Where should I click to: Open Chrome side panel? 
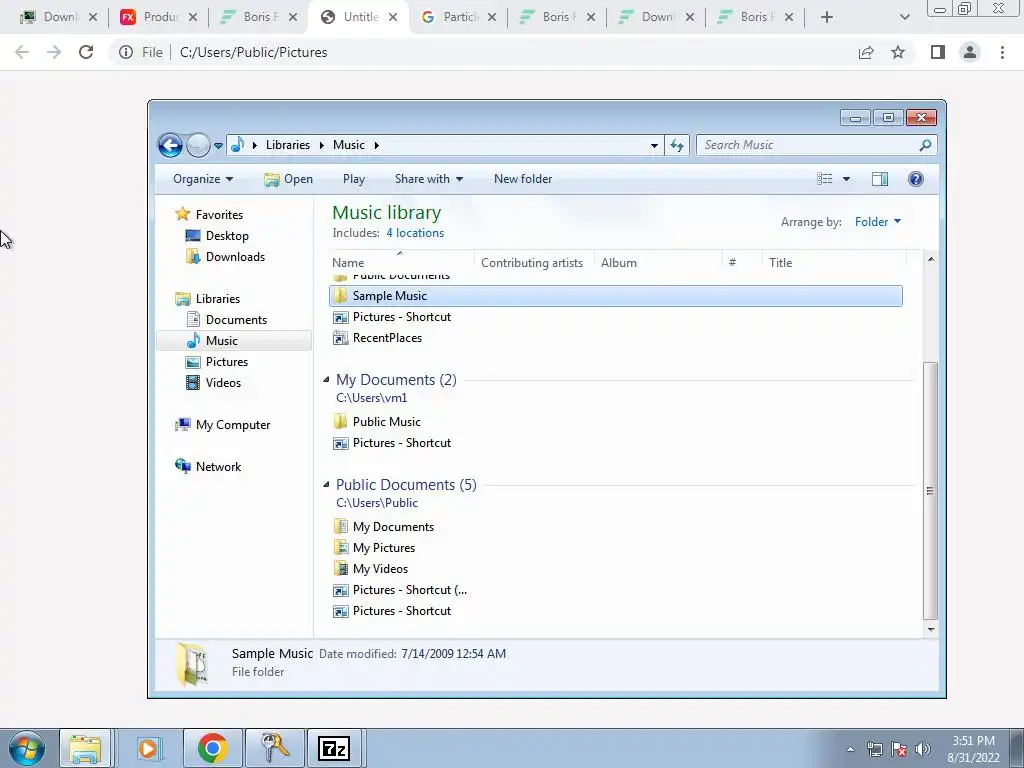(x=938, y=52)
